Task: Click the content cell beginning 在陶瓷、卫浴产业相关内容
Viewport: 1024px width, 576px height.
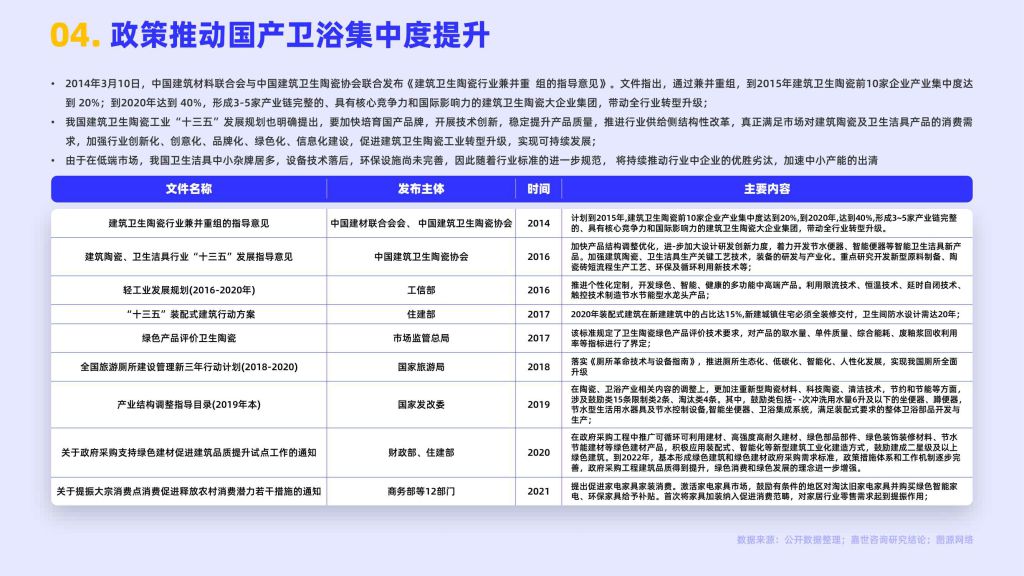Action: pyautogui.click(x=766, y=405)
